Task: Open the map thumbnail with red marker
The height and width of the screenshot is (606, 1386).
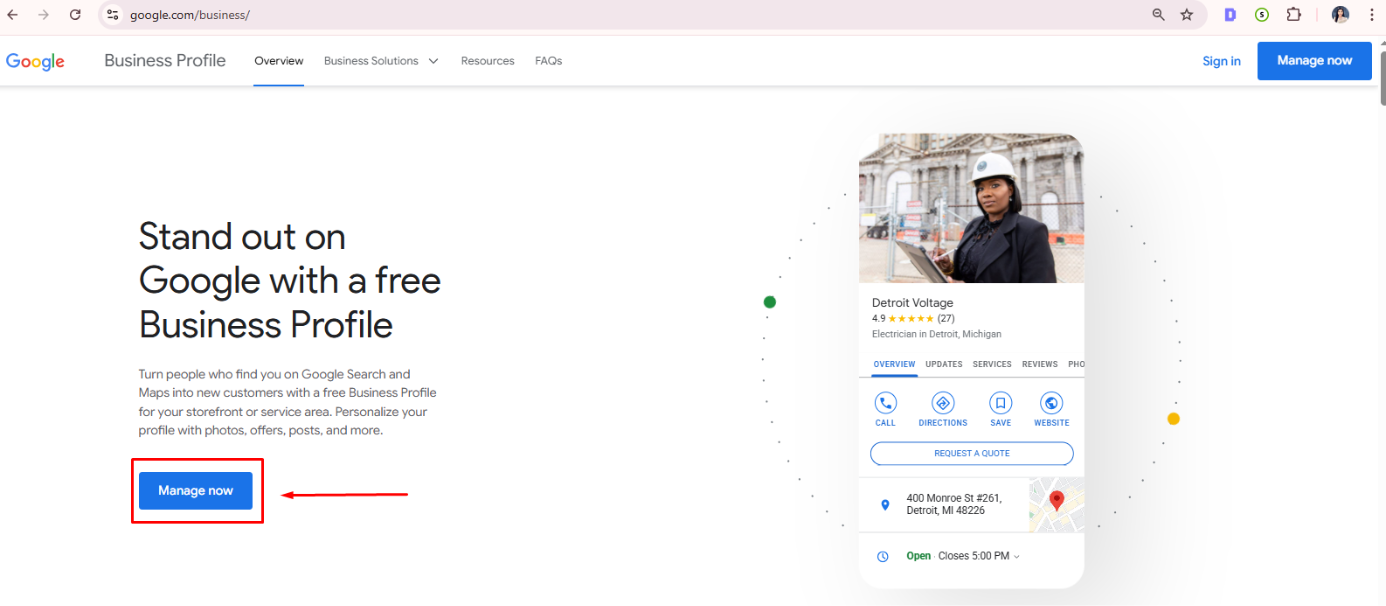Action: pyautogui.click(x=1057, y=505)
